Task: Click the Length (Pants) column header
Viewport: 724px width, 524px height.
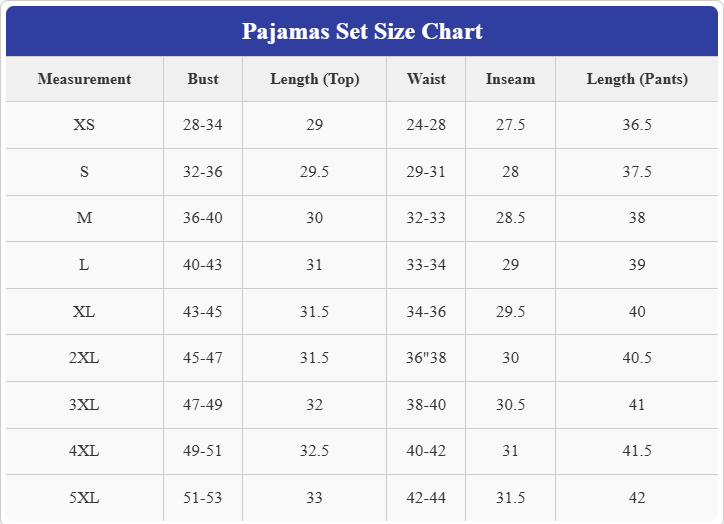Action: click(637, 79)
